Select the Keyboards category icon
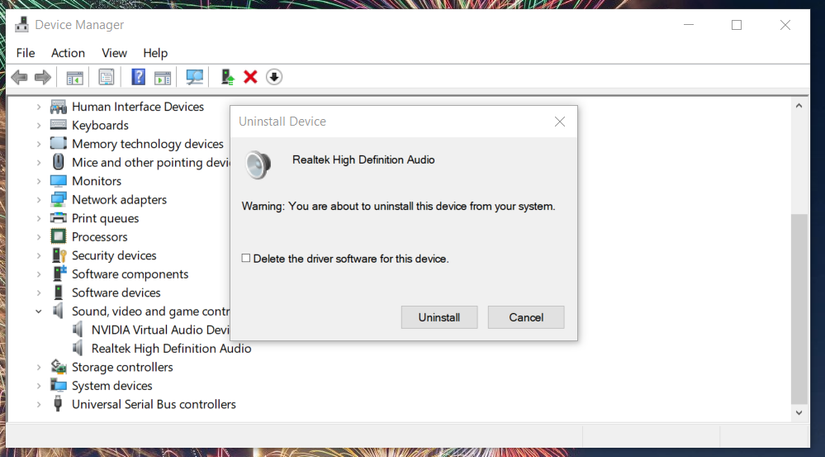 point(58,125)
